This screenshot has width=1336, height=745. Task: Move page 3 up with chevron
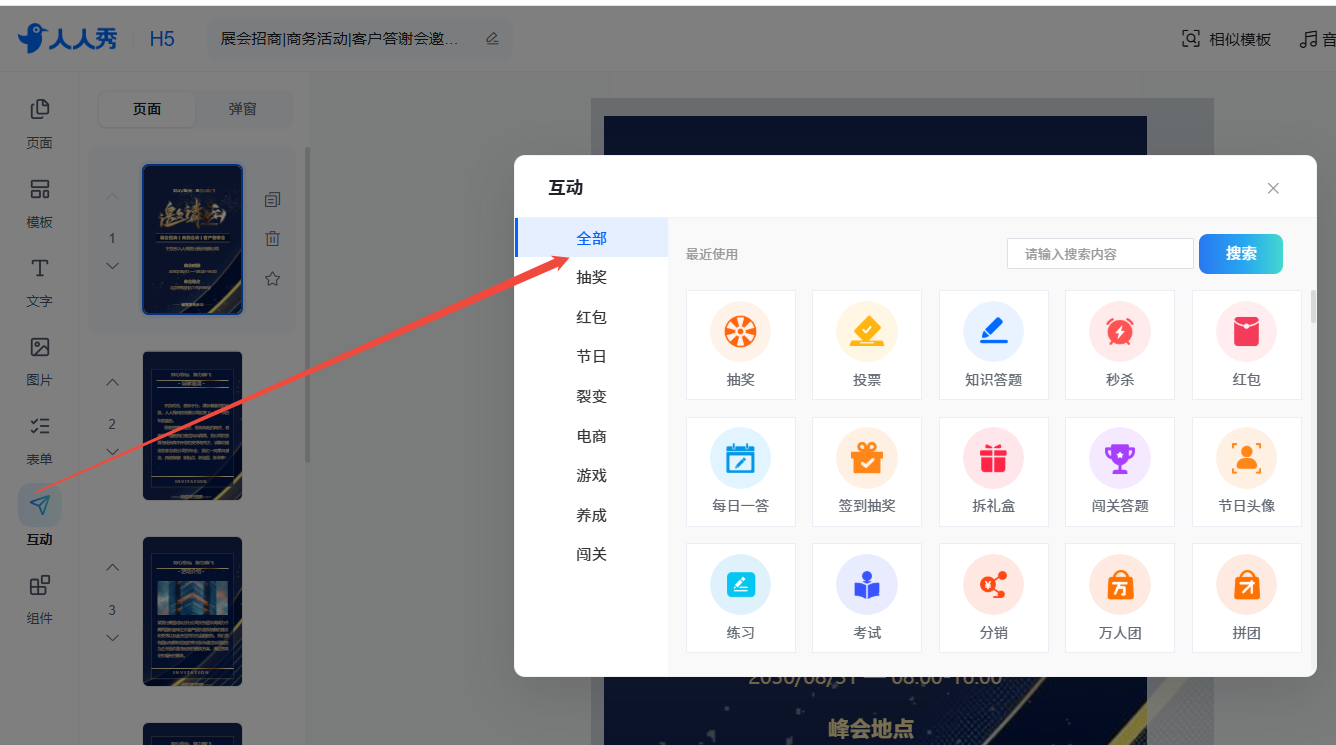(112, 568)
